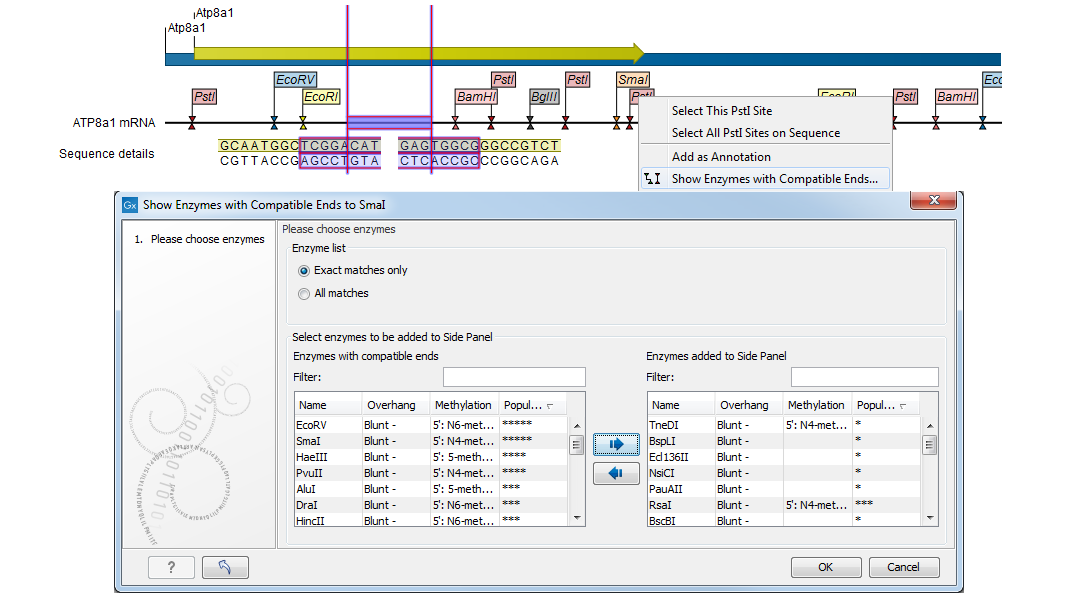Viewport: 1070px width, 593px height.
Task: Choose 'Add as Annotation' in context menu
Action: click(720, 157)
